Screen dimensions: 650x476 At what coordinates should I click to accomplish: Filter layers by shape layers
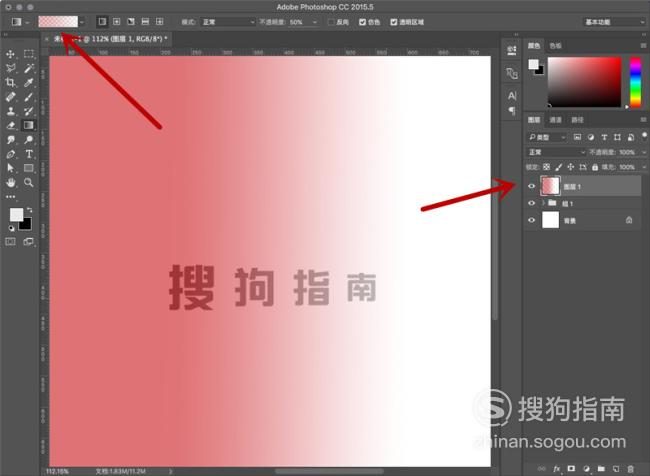pyautogui.click(x=617, y=137)
